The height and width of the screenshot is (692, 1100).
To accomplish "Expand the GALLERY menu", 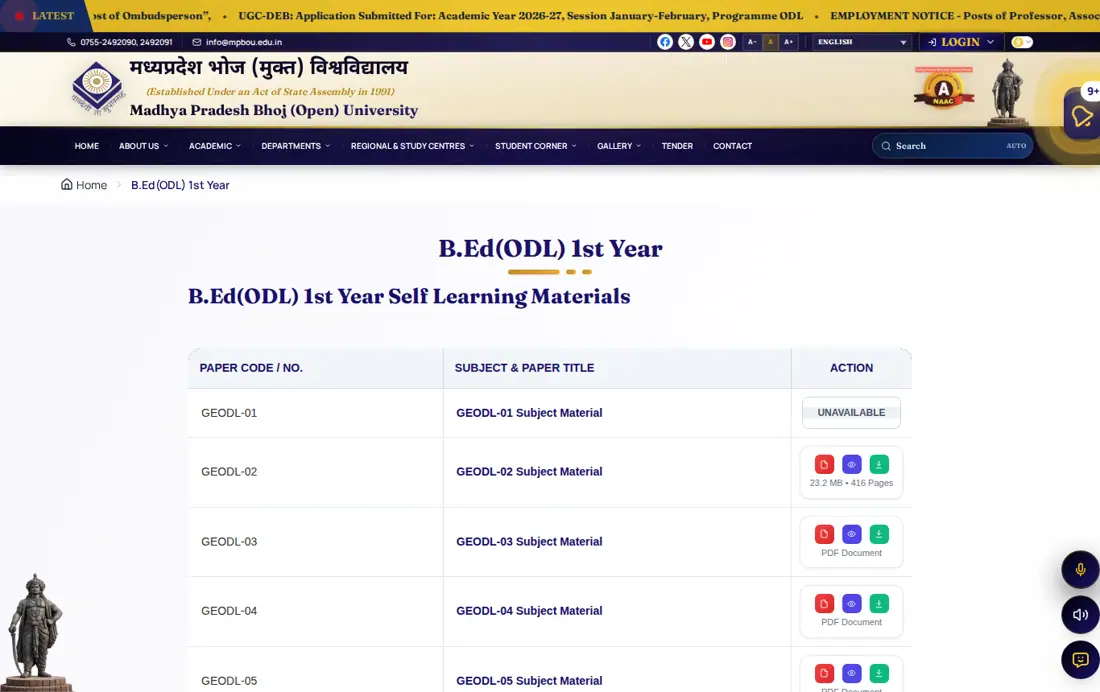I will point(619,146).
